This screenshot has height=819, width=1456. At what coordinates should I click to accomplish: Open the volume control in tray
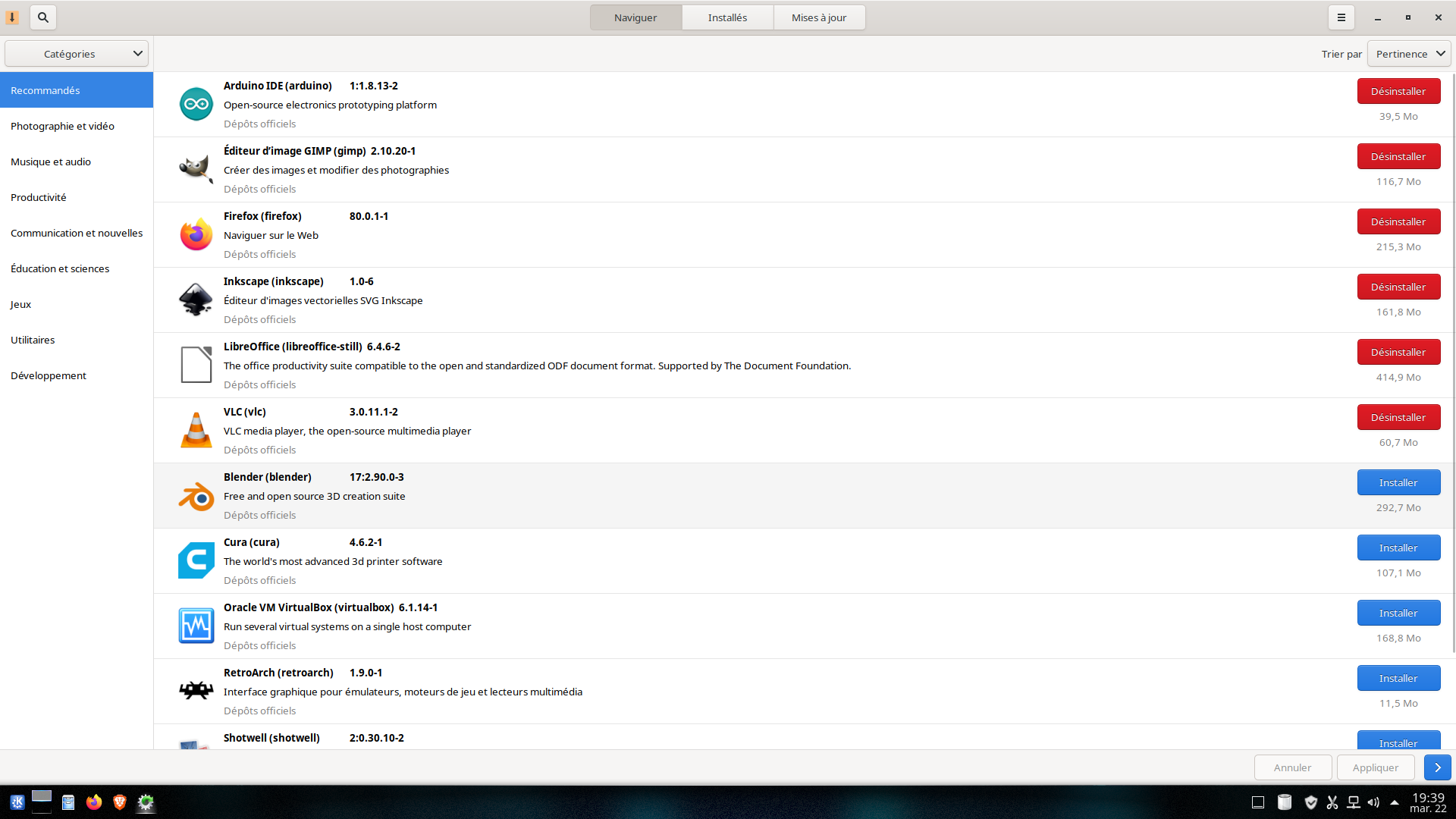pos(1373,802)
